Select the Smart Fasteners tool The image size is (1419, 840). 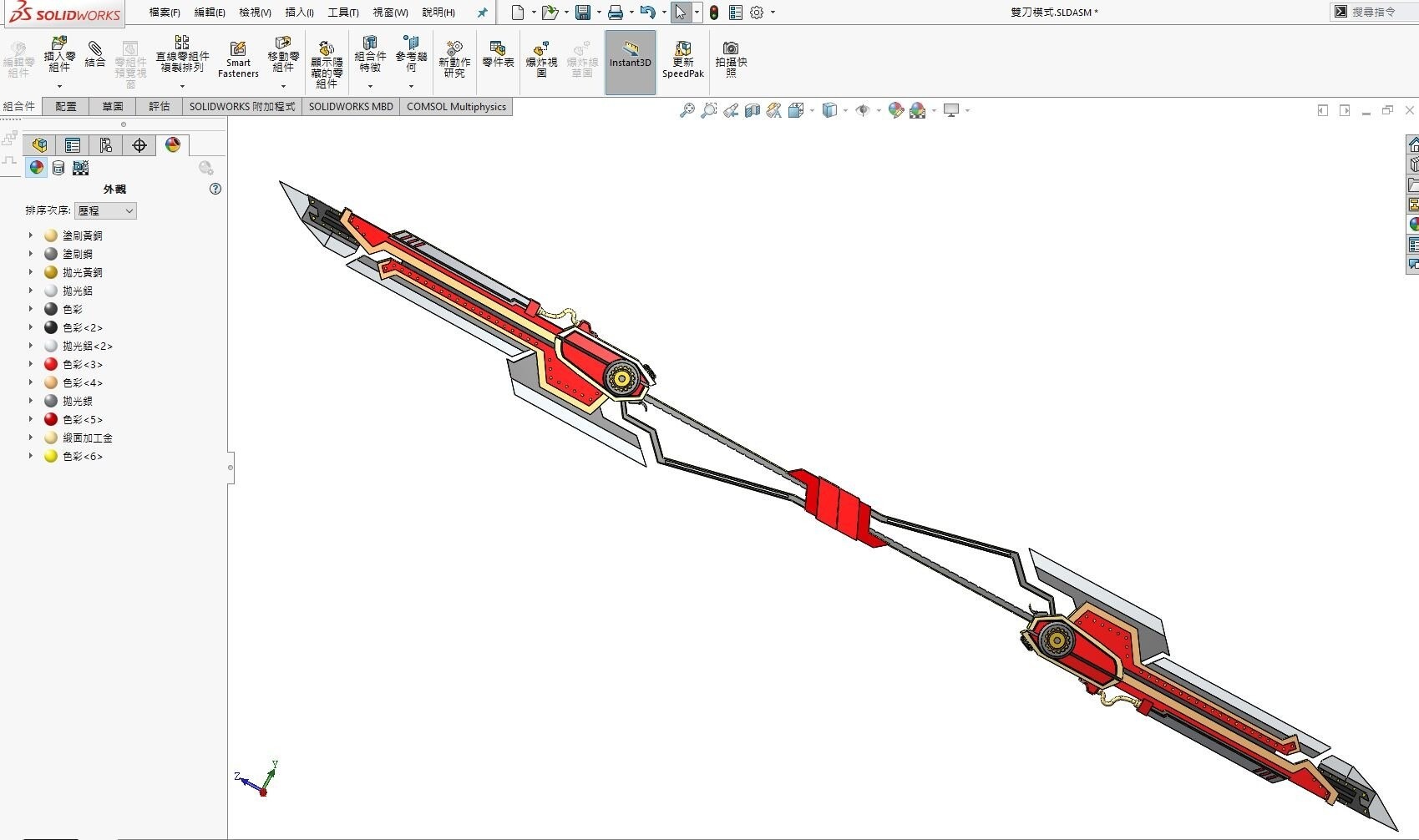[238, 58]
